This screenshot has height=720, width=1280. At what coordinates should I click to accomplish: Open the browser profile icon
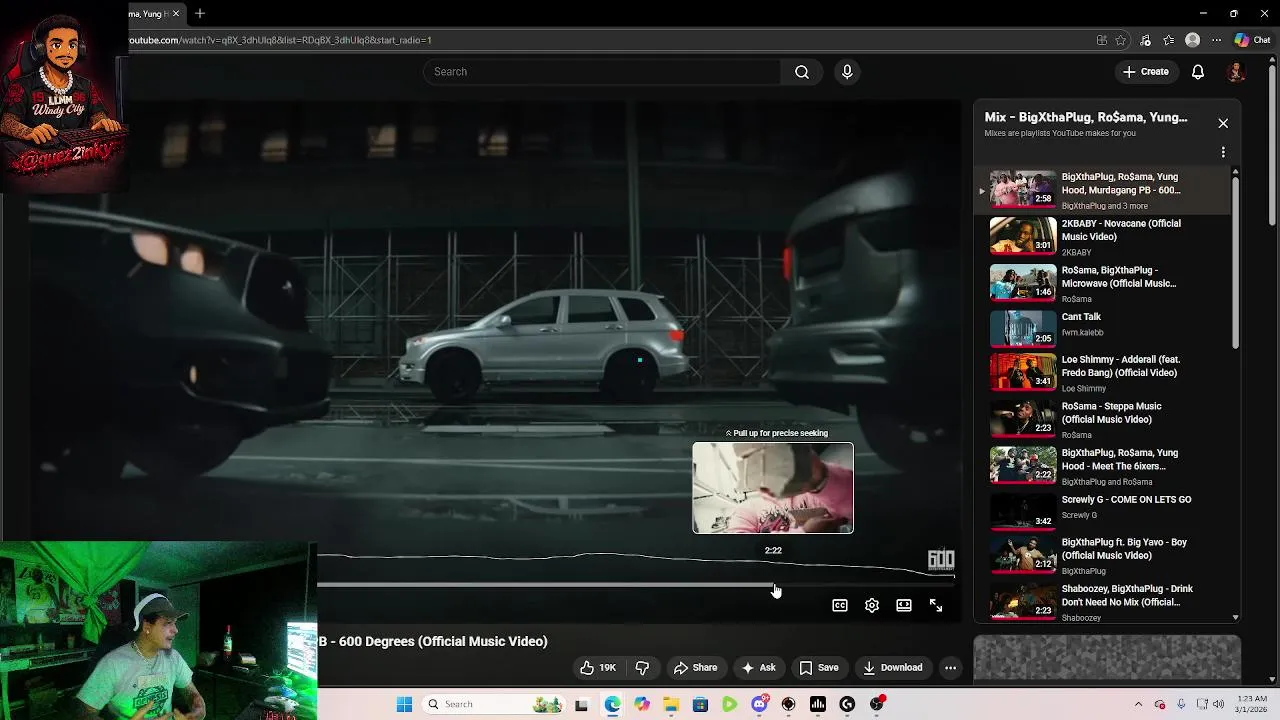1192,40
